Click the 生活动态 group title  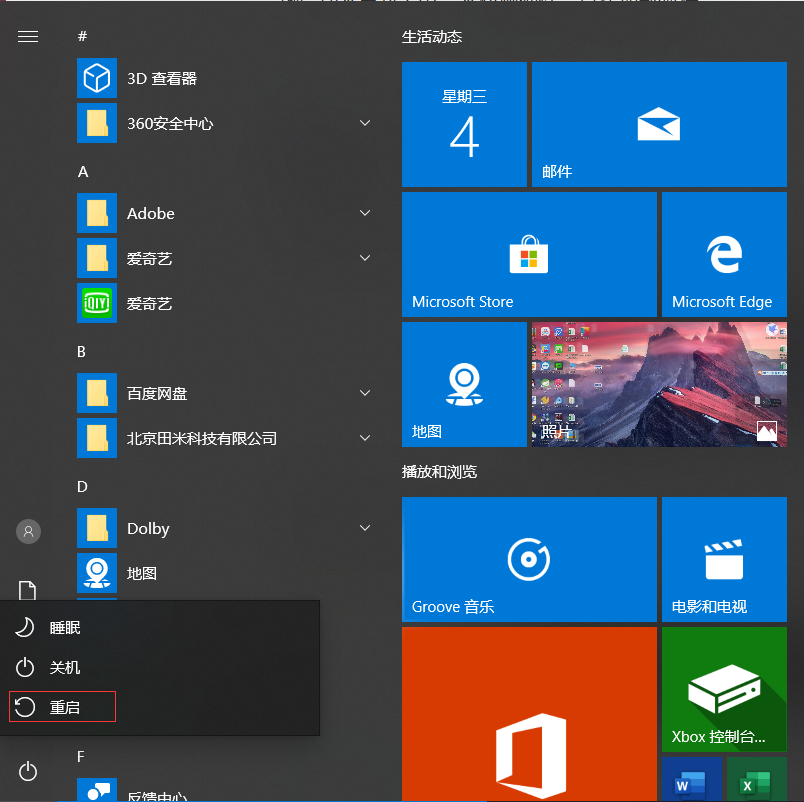(432, 37)
